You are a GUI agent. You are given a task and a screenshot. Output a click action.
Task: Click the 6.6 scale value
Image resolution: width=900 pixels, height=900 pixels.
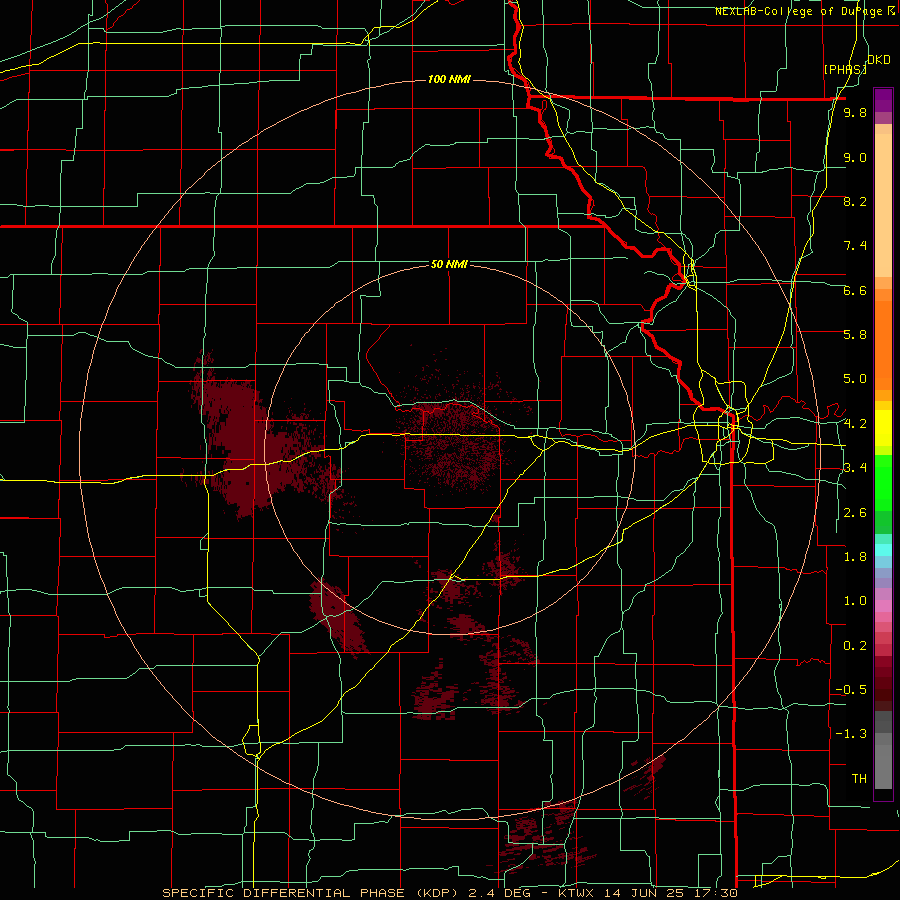click(x=855, y=290)
